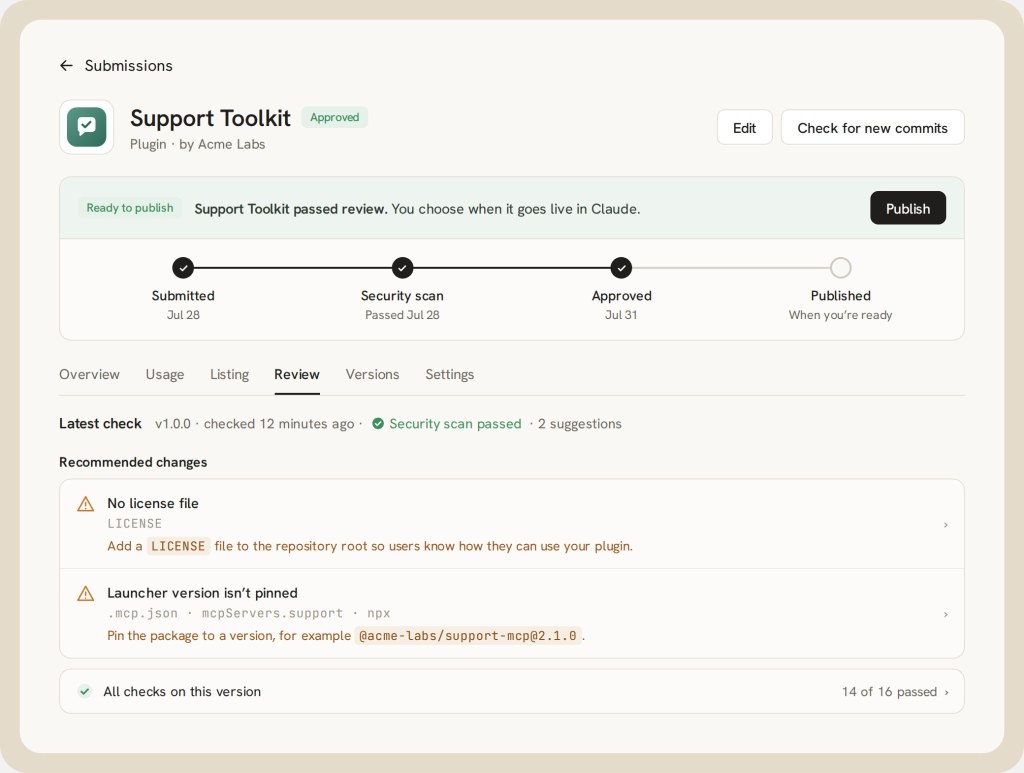
Task: Click the Plugin · by Acme Labs subtitle
Action: (197, 144)
